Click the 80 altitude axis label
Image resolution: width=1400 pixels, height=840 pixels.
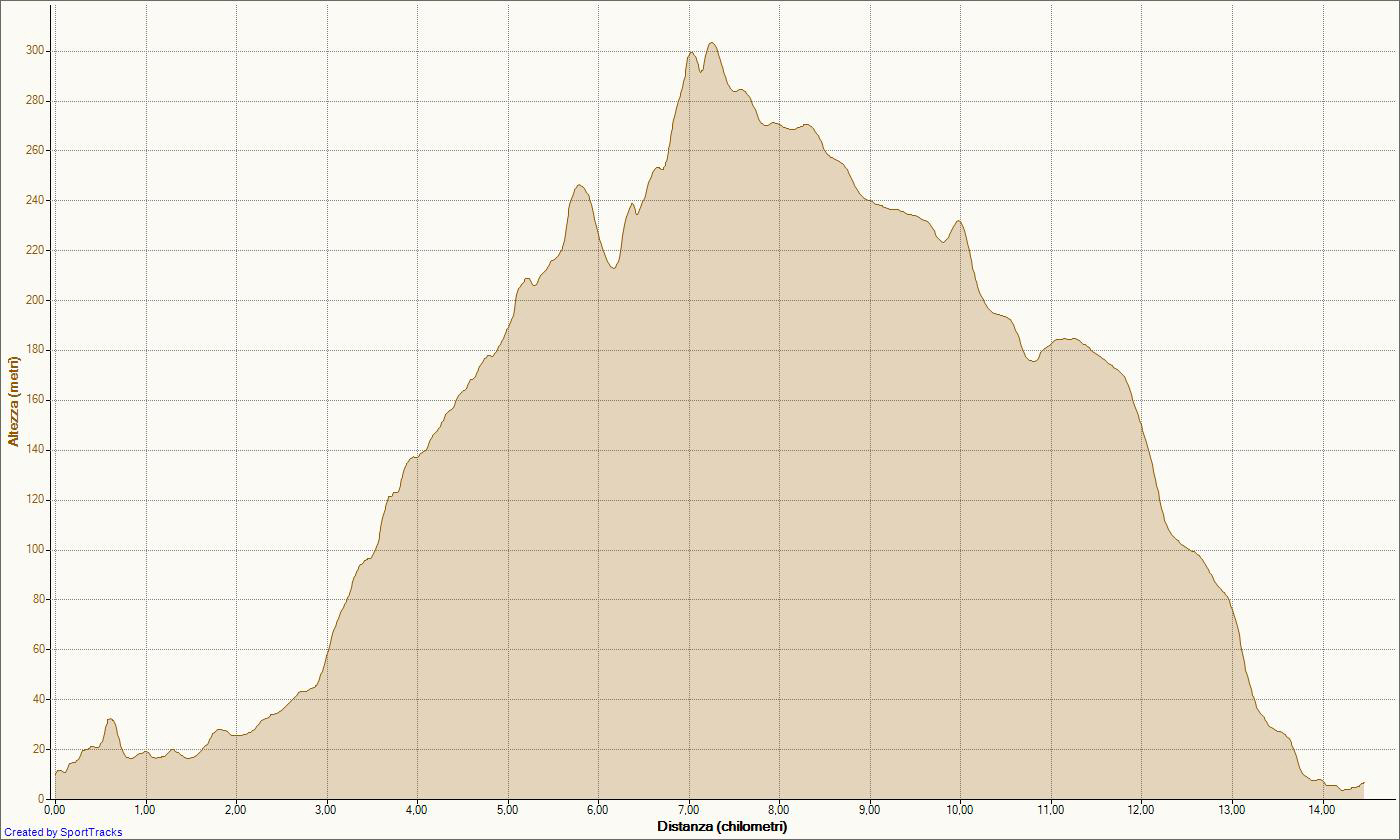(x=39, y=600)
